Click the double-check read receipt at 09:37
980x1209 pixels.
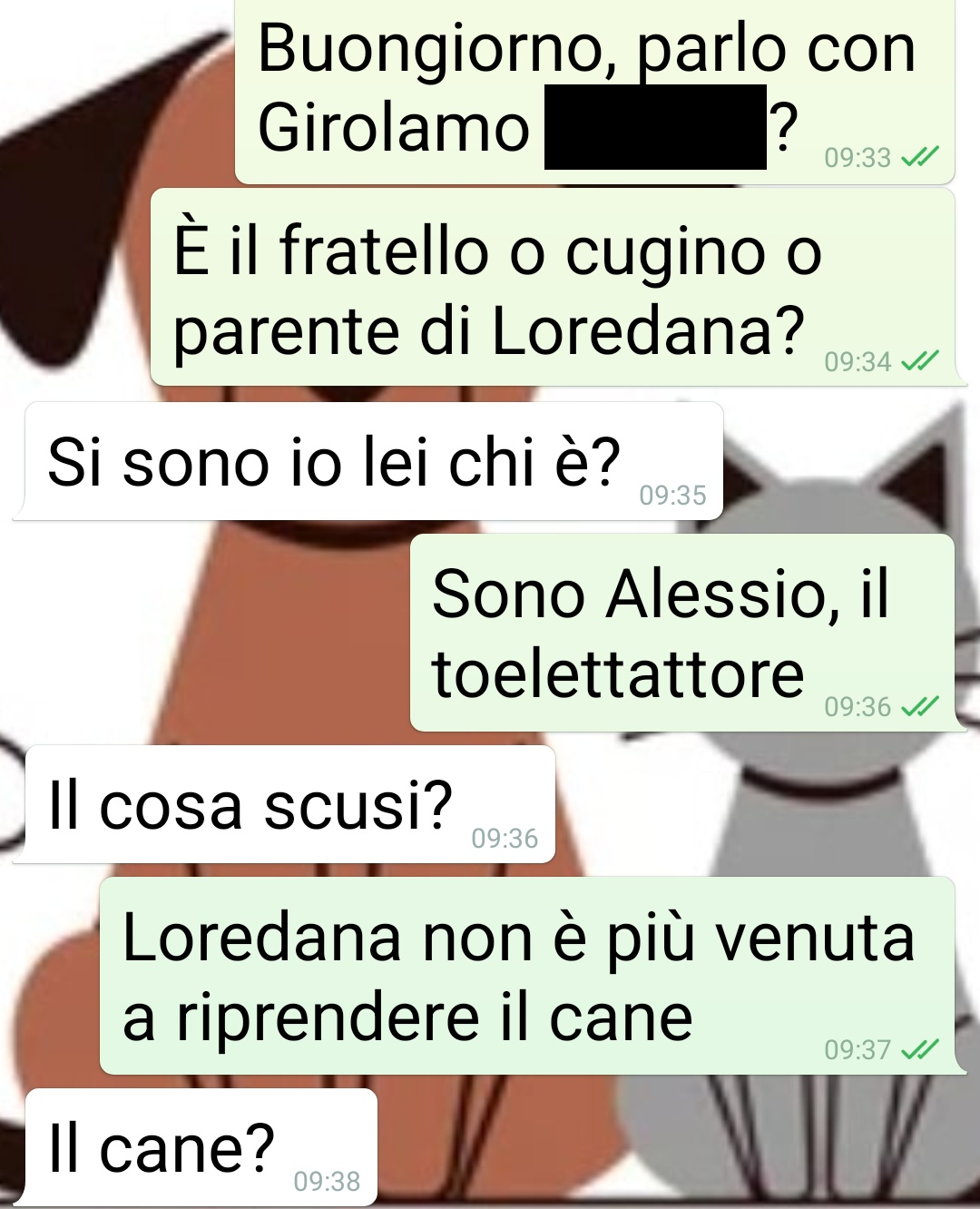coord(920,1049)
